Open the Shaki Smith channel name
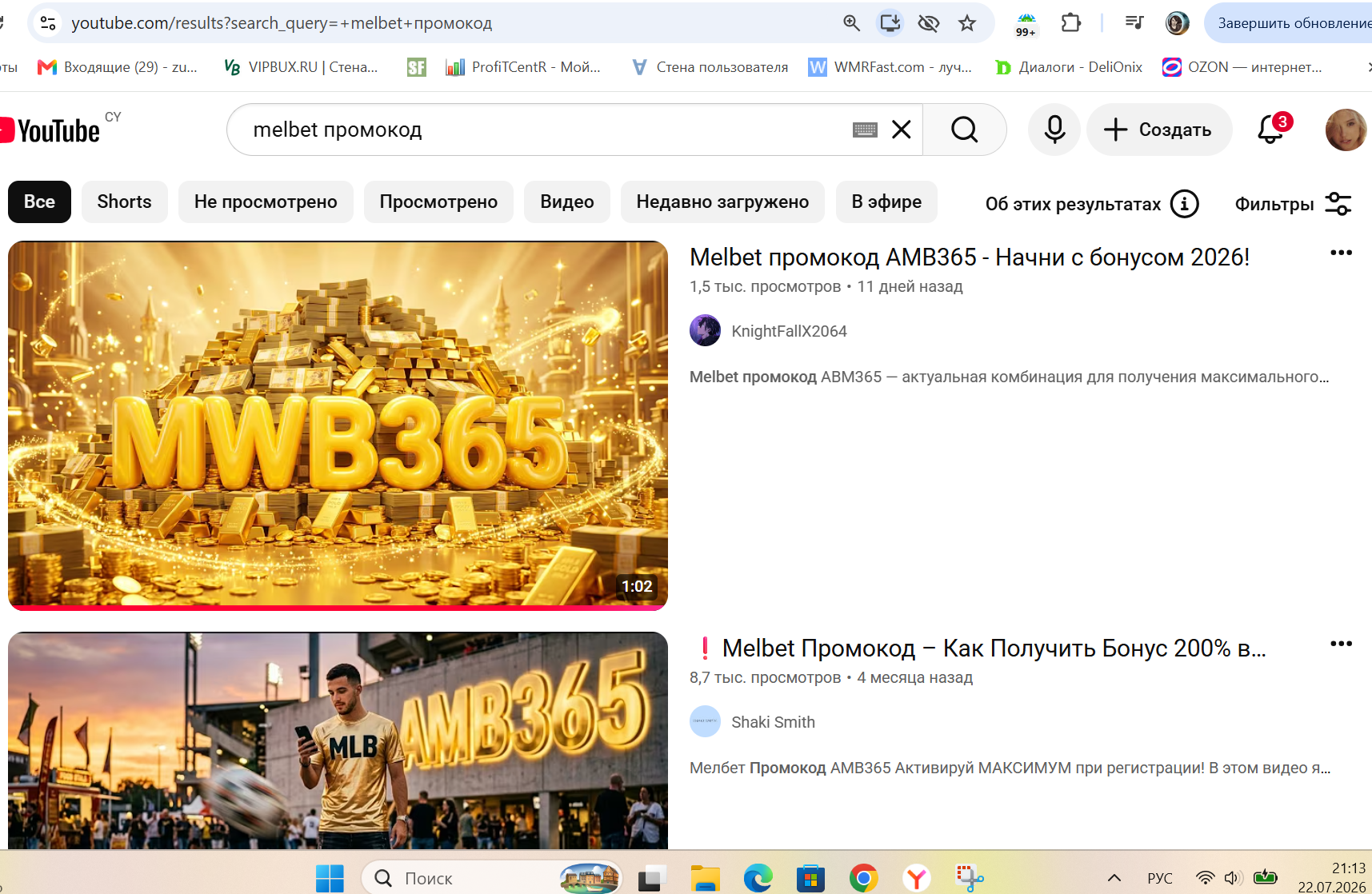The image size is (1372, 894). coord(773,722)
